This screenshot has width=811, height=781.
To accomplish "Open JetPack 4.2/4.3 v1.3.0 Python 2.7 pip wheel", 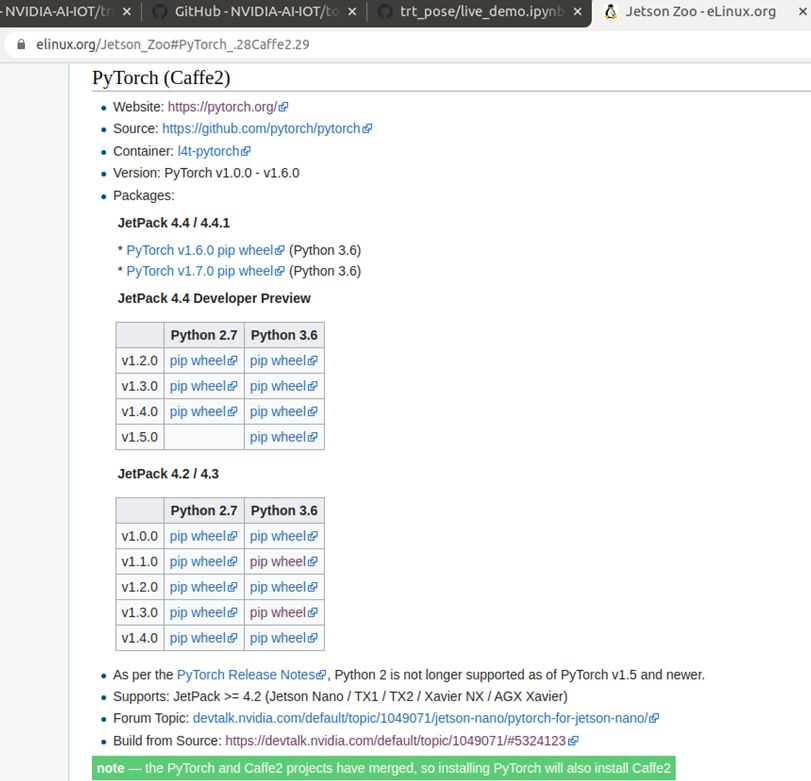I will click(198, 612).
